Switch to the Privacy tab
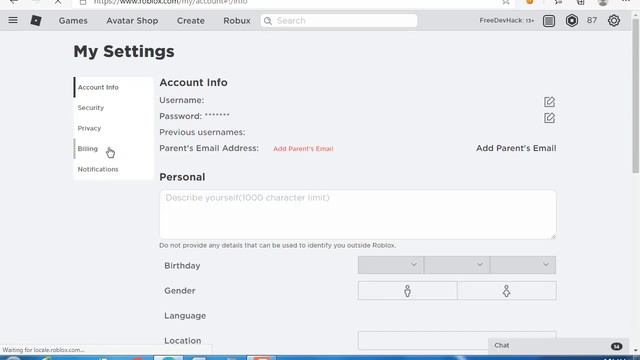640x360 pixels. tap(113, 128)
